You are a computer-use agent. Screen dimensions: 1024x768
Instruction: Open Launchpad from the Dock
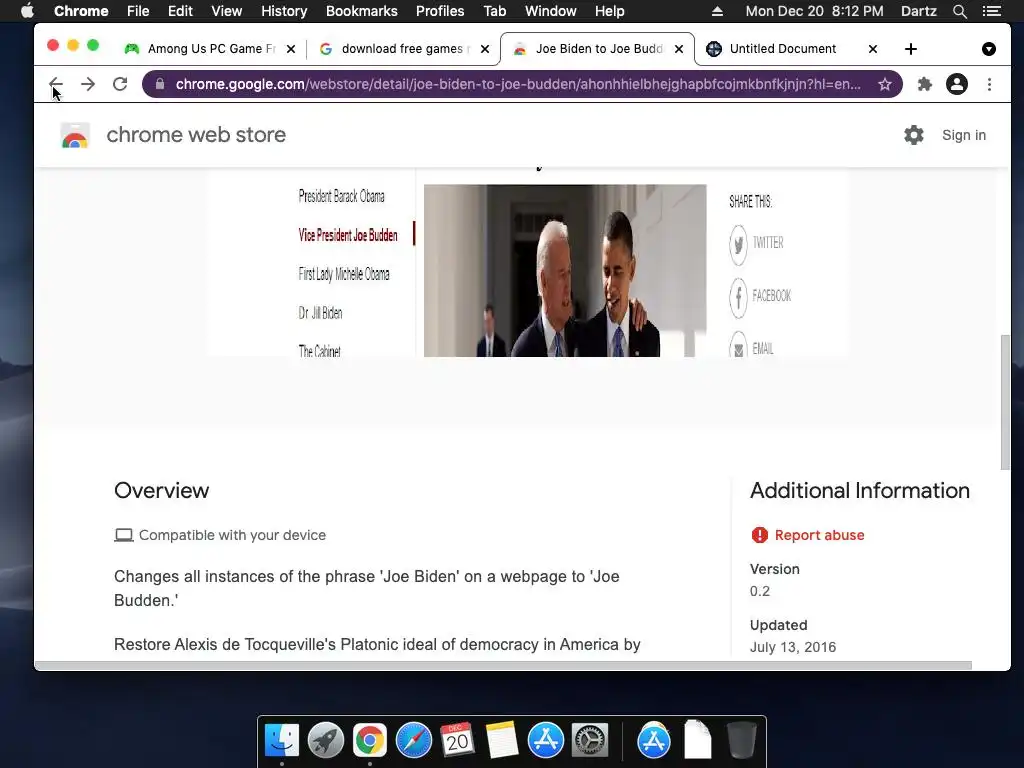[x=325, y=741]
